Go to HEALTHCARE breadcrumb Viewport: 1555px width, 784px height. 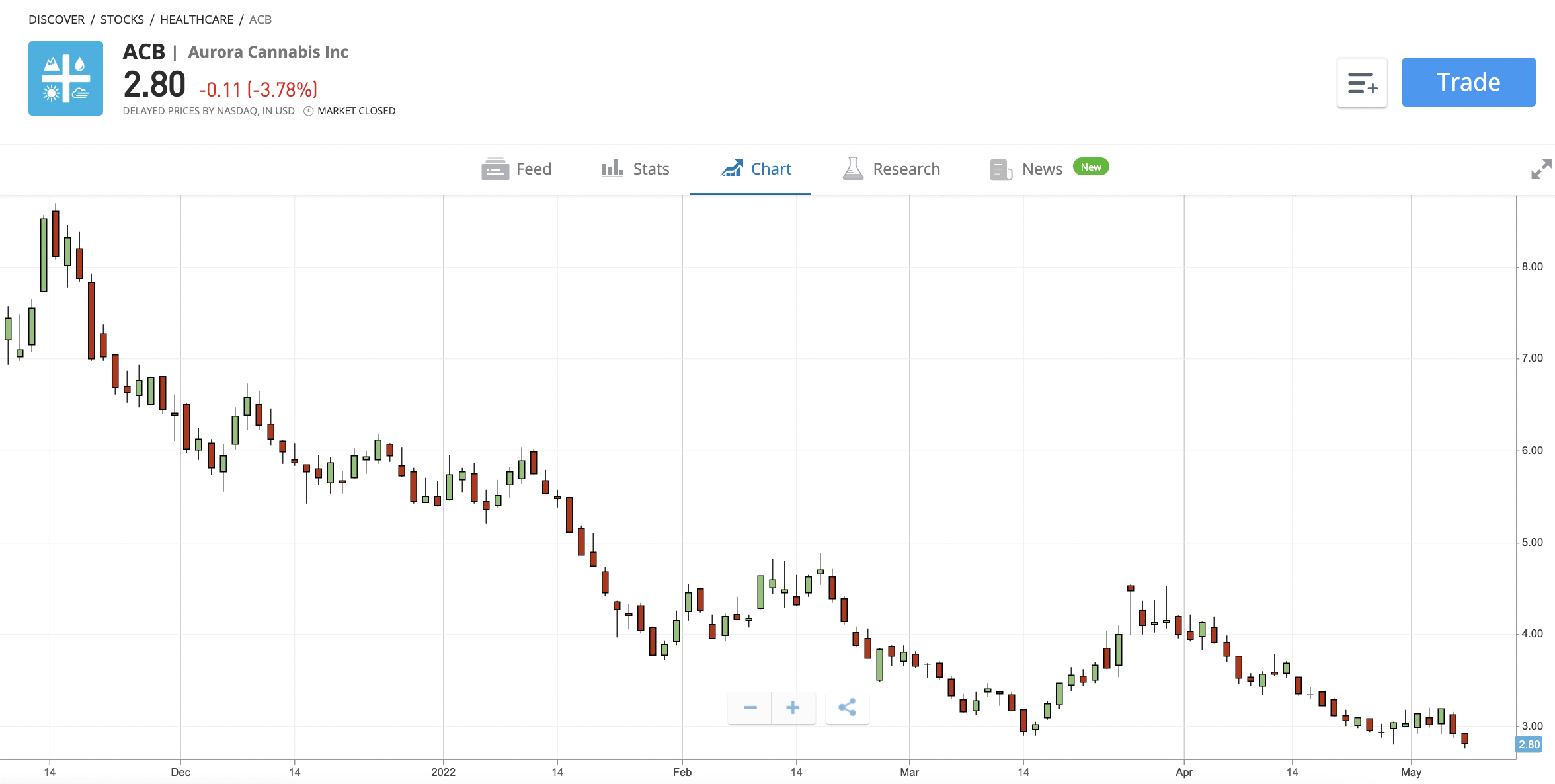196,20
